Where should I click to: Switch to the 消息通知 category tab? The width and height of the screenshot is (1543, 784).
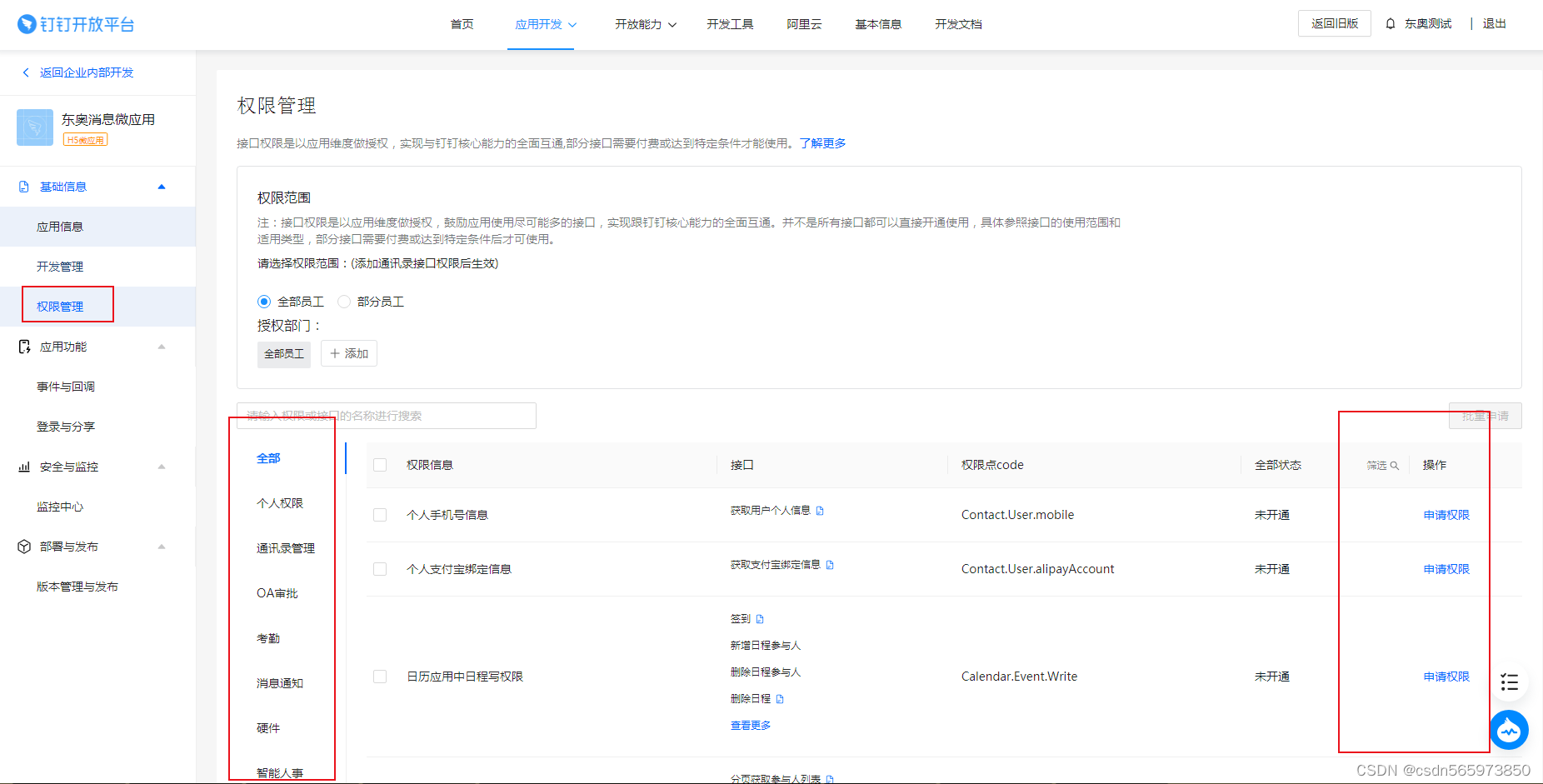click(280, 683)
